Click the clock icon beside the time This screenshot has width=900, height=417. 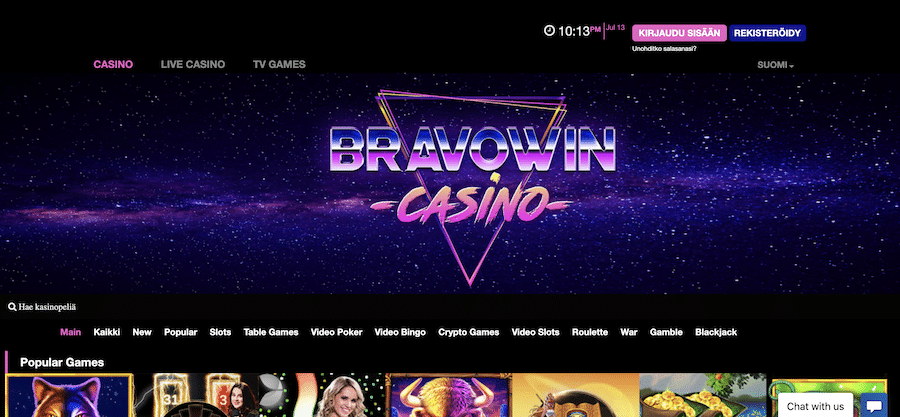tap(549, 30)
